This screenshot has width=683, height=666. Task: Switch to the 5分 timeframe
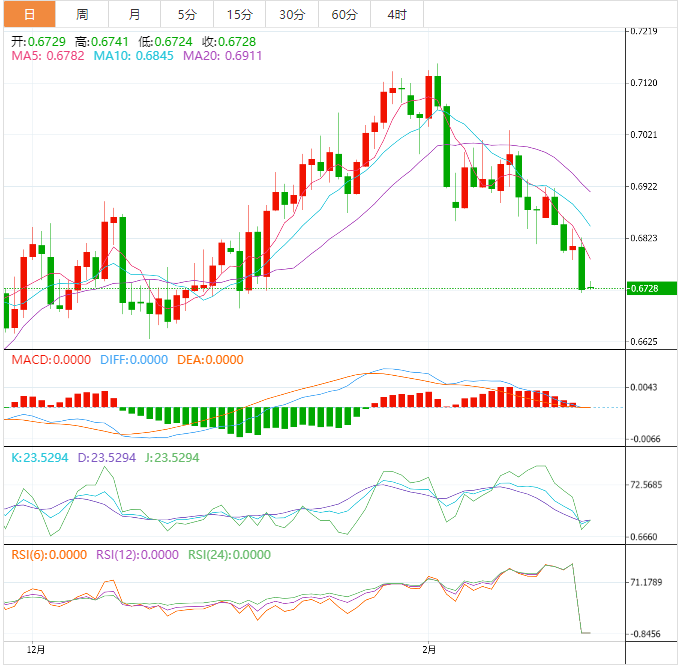pyautogui.click(x=187, y=14)
